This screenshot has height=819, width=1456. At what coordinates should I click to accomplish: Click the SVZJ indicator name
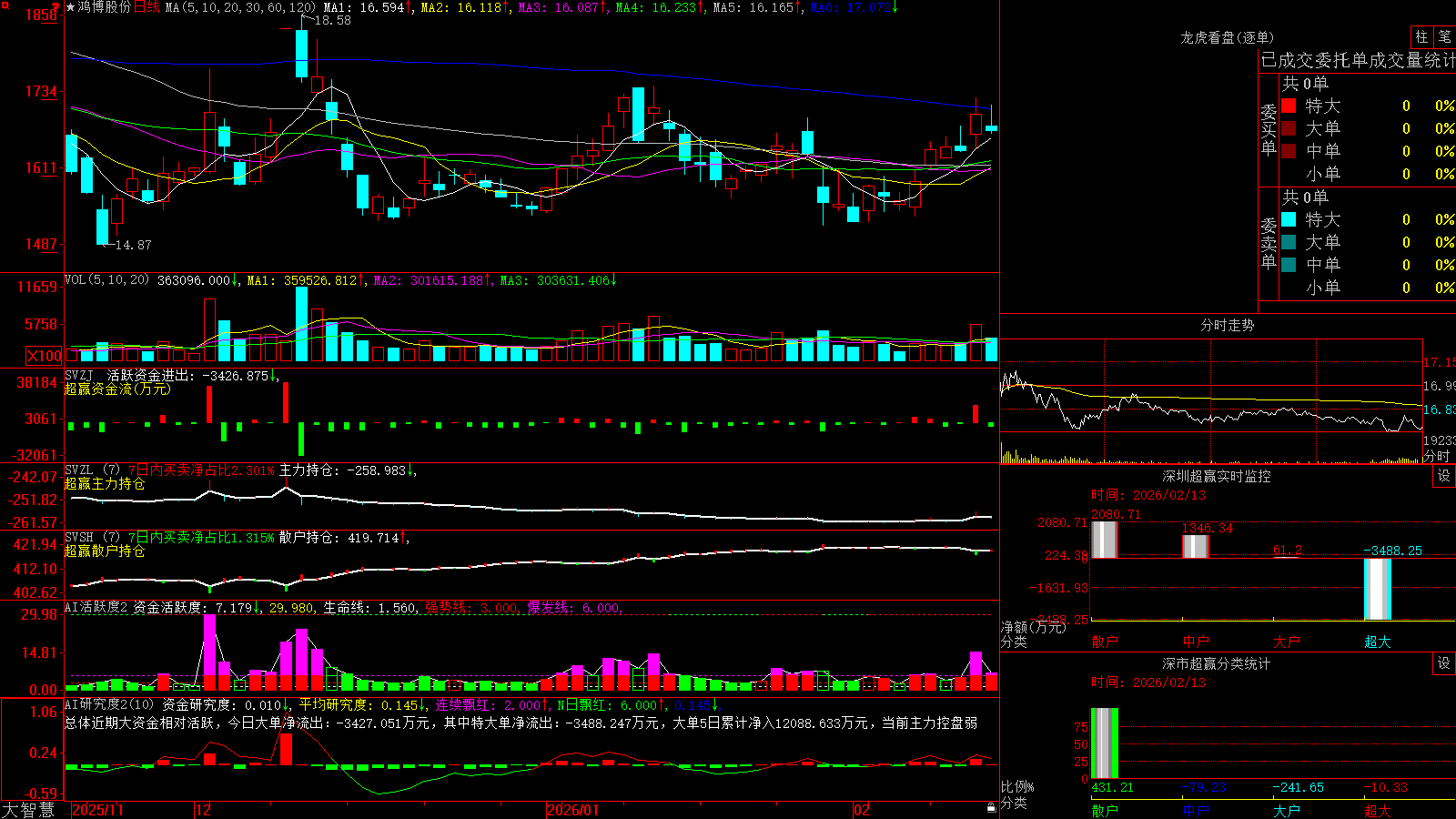click(x=79, y=375)
